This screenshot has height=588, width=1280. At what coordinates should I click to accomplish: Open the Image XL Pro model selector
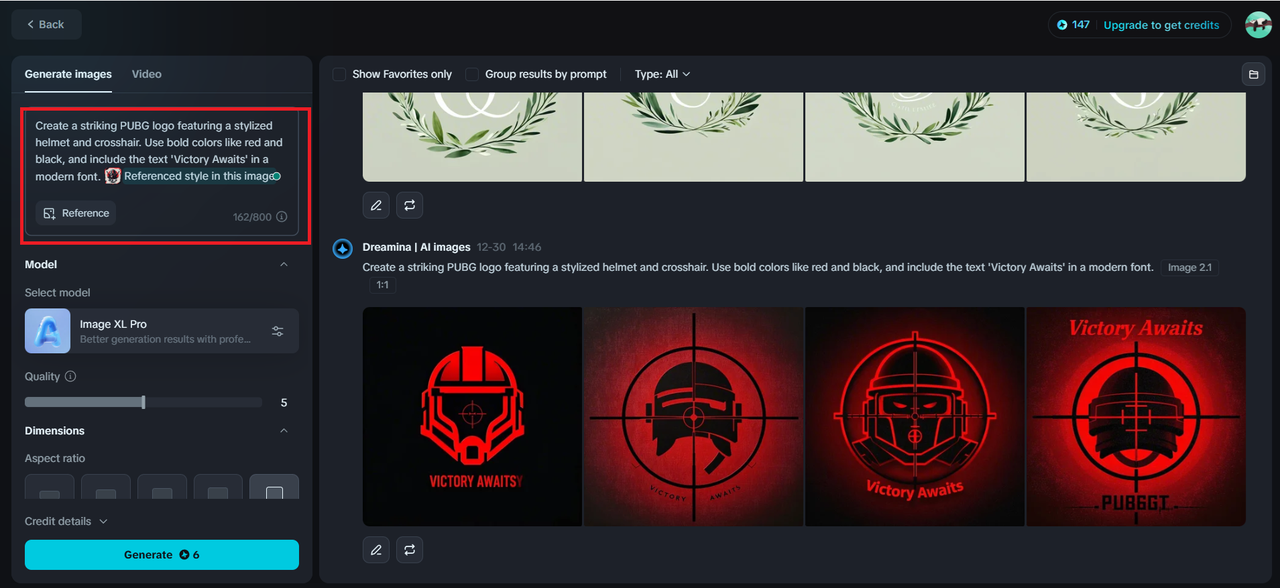pyautogui.click(x=162, y=331)
